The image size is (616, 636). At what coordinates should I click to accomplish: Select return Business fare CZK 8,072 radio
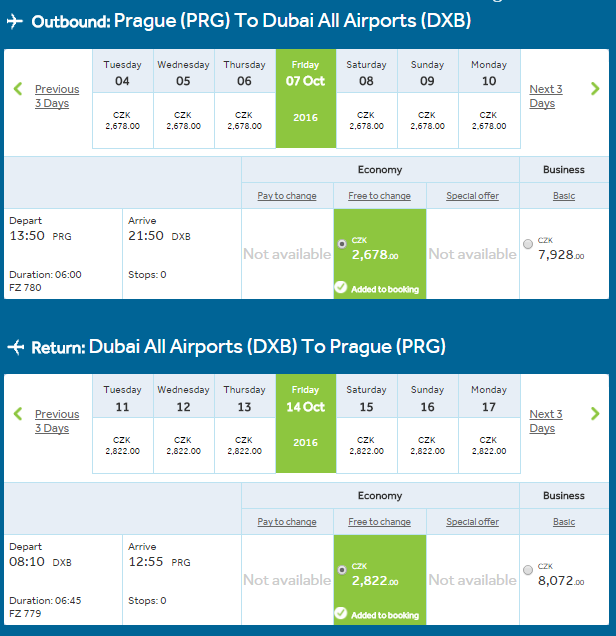coord(528,570)
